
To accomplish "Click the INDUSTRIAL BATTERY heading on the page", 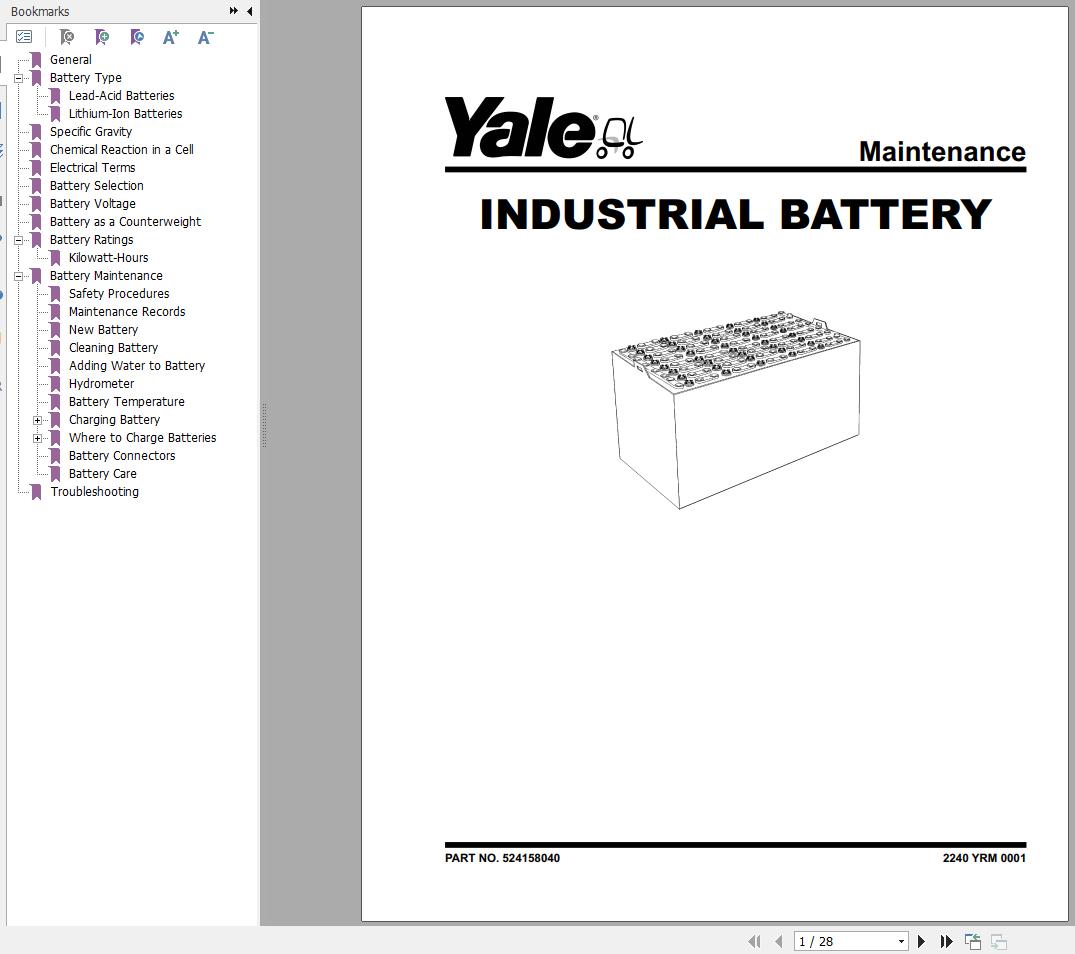I will (736, 214).
